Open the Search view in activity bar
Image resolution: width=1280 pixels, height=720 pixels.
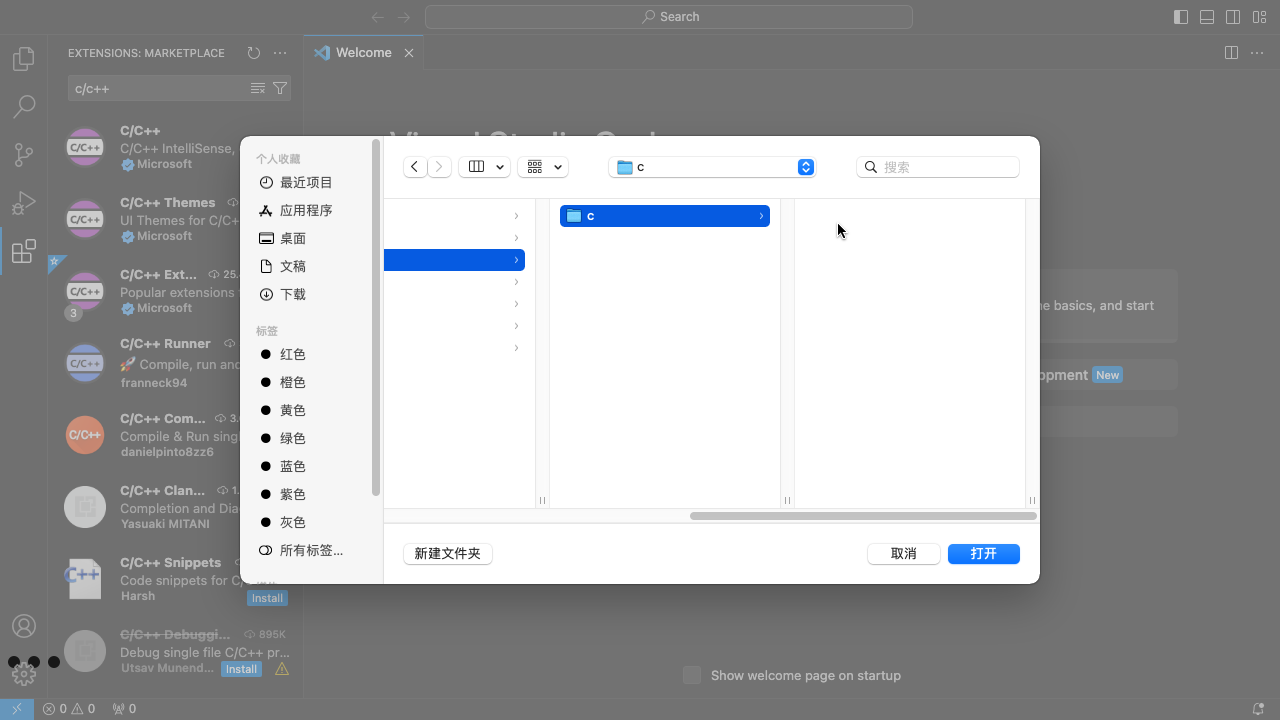tap(24, 106)
